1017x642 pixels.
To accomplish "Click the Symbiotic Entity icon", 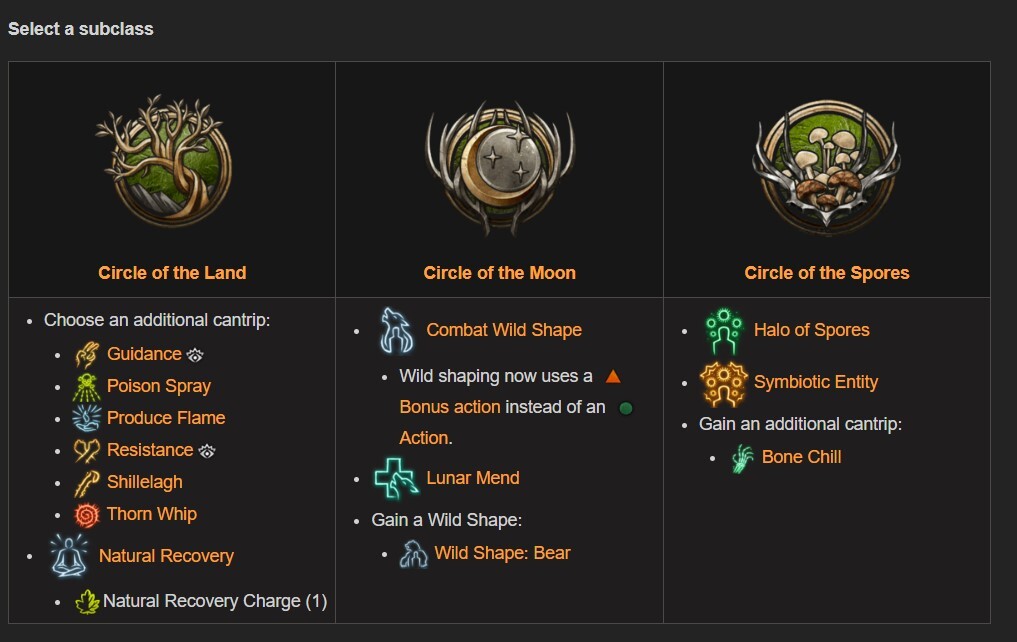I will pos(722,381).
